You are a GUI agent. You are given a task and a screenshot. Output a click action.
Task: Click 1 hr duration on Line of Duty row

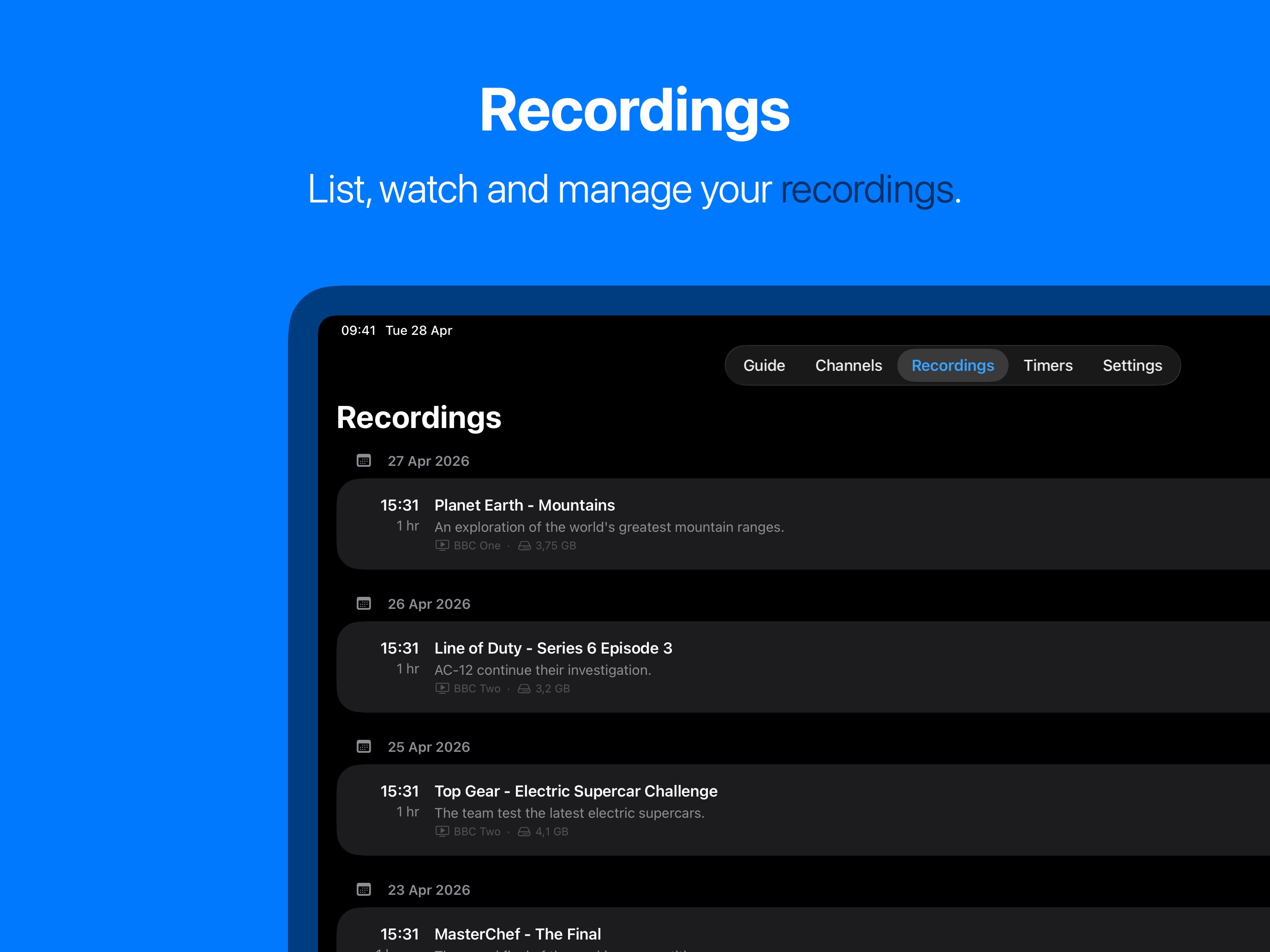(x=407, y=668)
